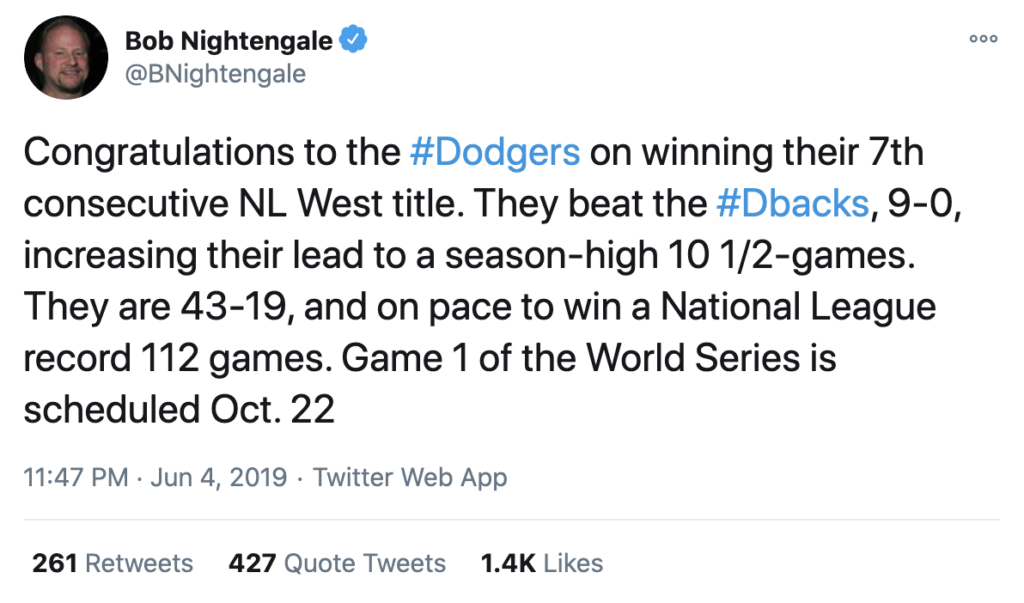Open the #Dodgers hashtag
Image resolution: width=1024 pixels, height=603 pixels.
coord(495,152)
